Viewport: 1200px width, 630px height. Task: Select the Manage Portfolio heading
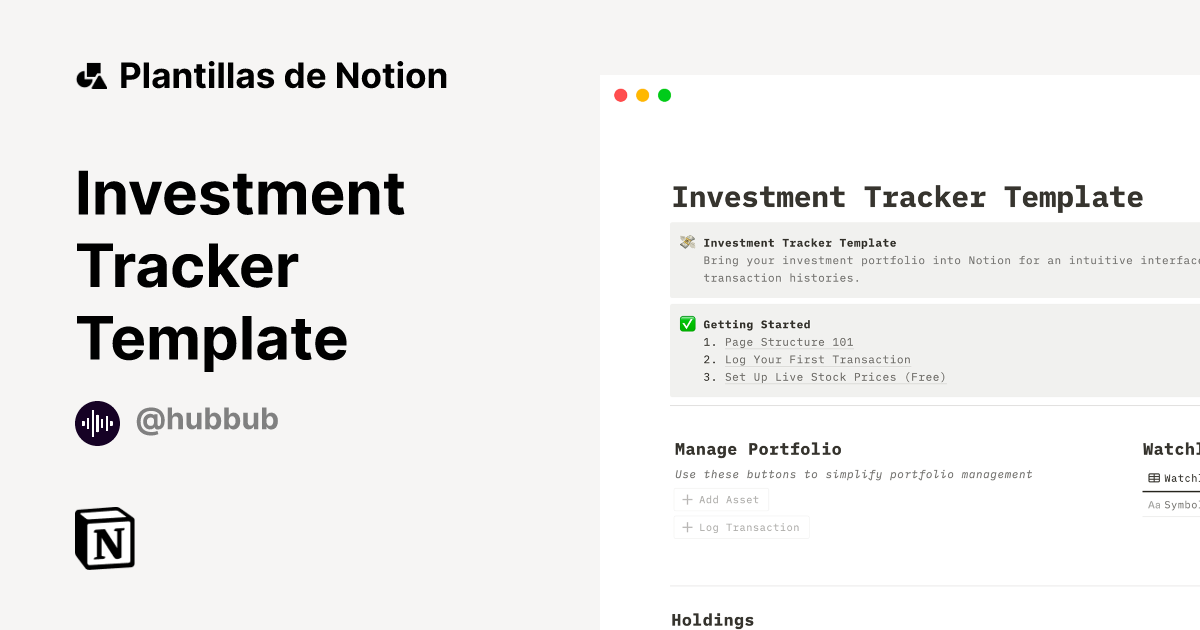click(x=757, y=449)
